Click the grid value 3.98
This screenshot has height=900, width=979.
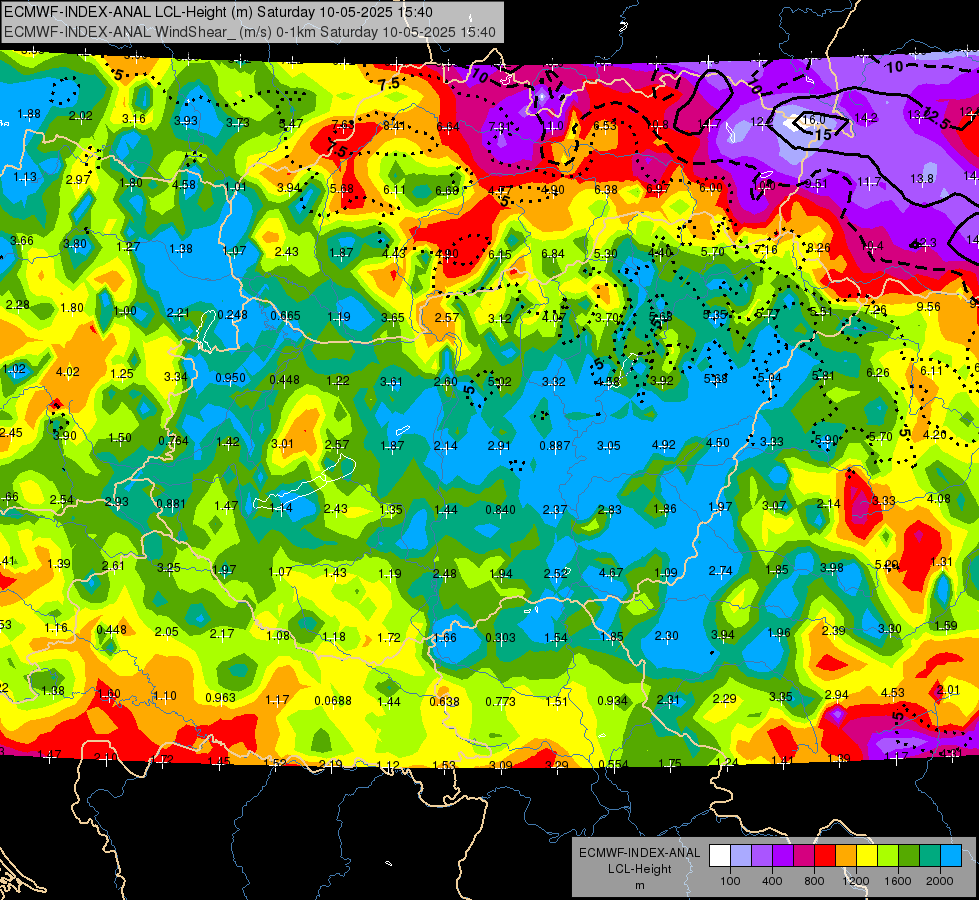tap(832, 567)
